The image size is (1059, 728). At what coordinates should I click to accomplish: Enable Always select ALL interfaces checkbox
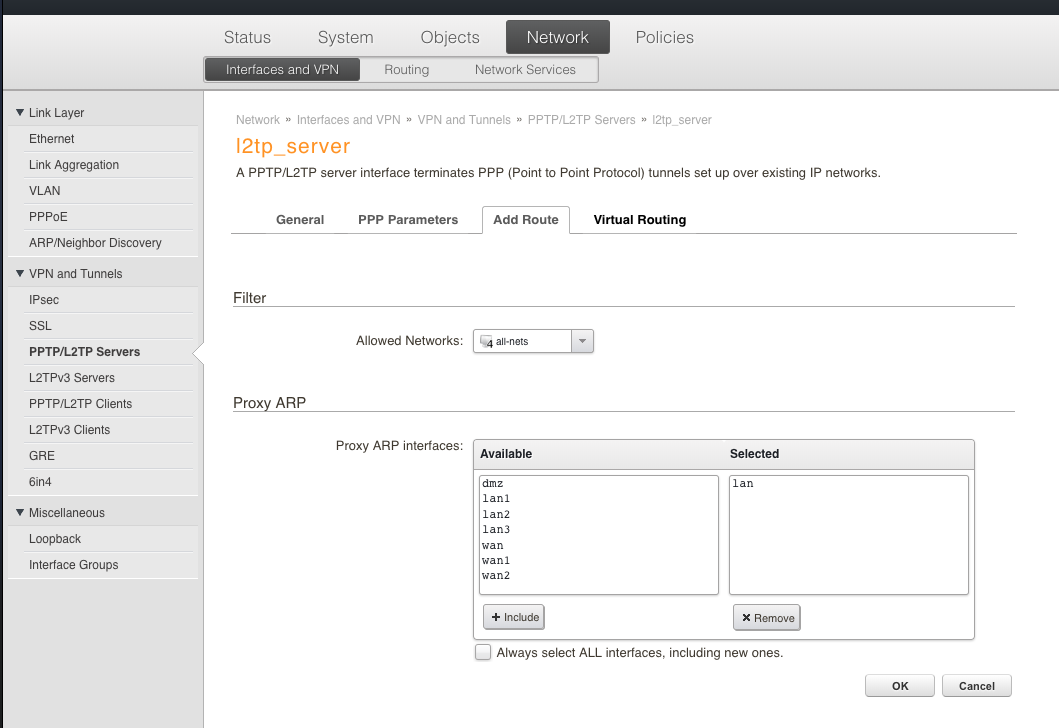[x=483, y=653]
